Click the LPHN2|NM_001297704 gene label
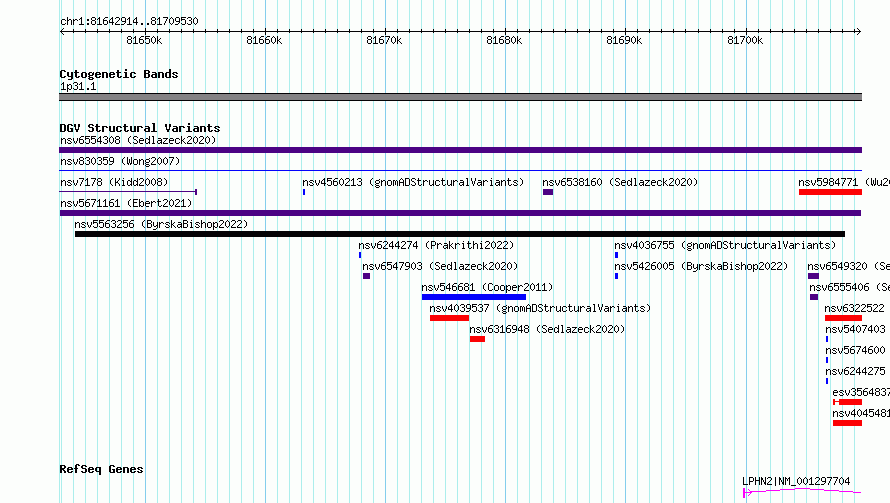Image resolution: width=890 pixels, height=503 pixels. coord(796,481)
